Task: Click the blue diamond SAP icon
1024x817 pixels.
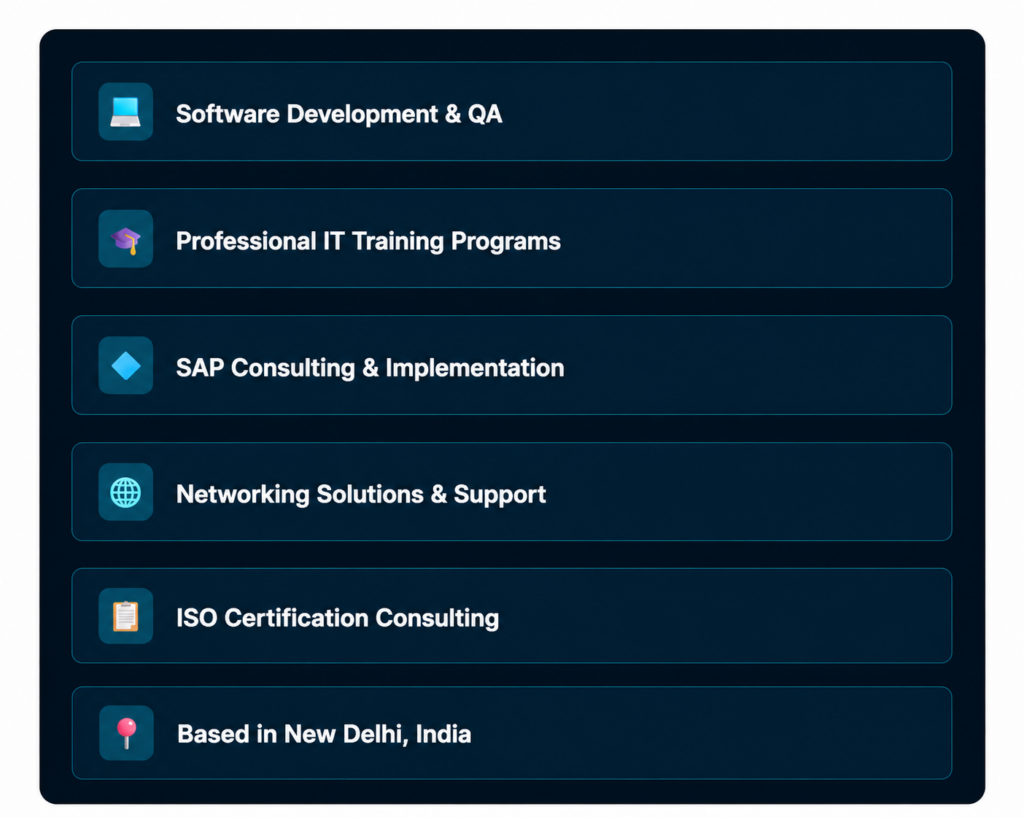Action: tap(125, 366)
